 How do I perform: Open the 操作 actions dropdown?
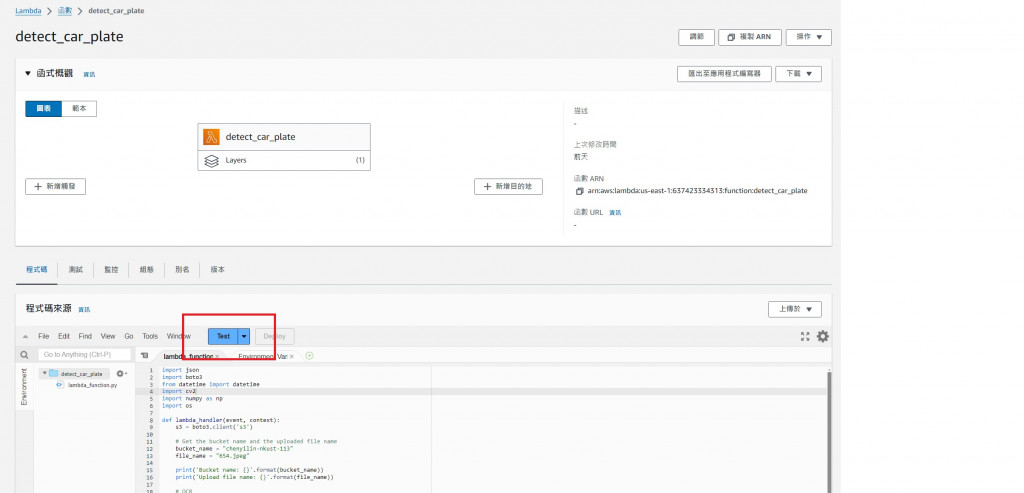point(808,37)
